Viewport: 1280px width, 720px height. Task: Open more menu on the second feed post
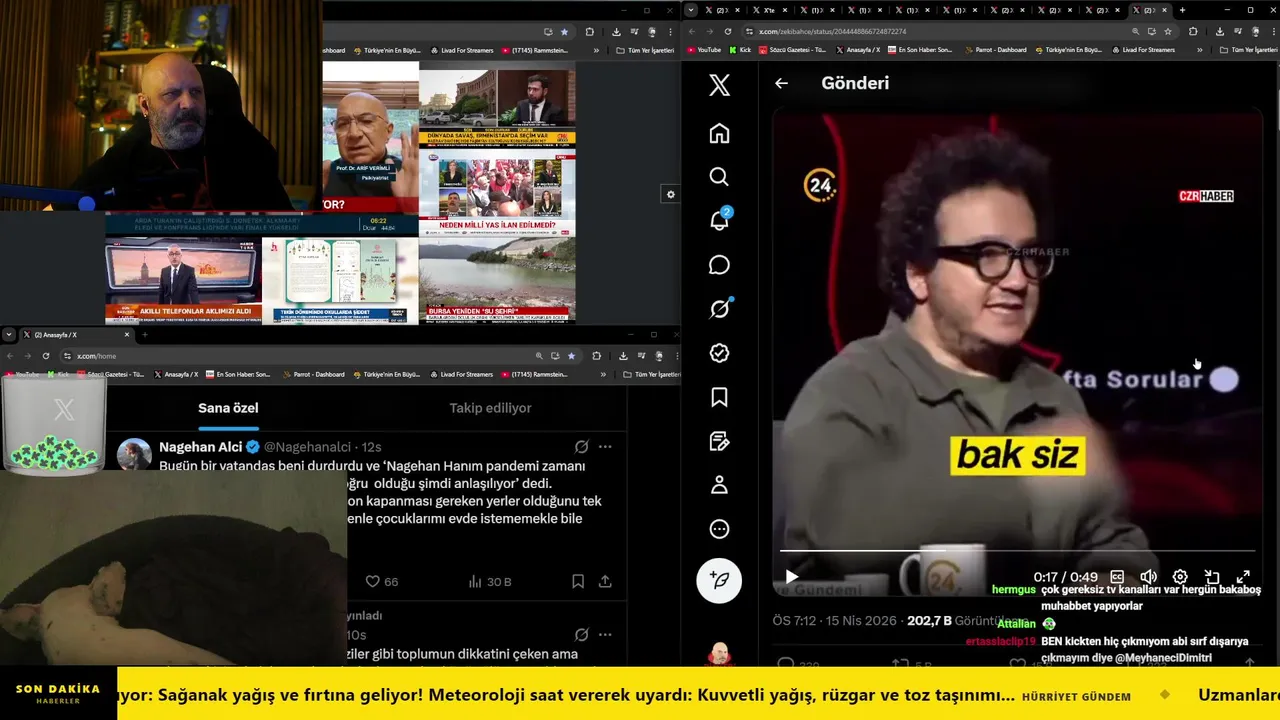pos(605,635)
